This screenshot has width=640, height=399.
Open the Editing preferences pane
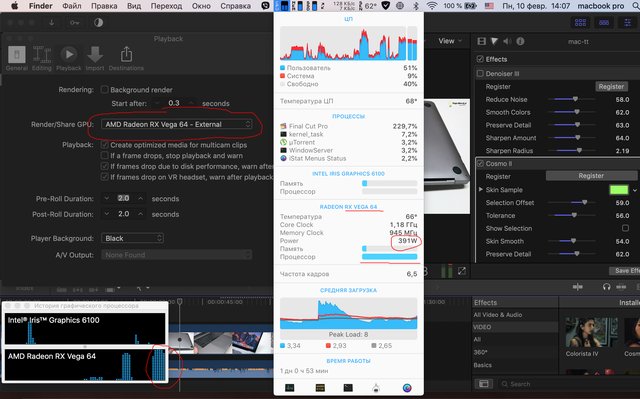point(42,58)
